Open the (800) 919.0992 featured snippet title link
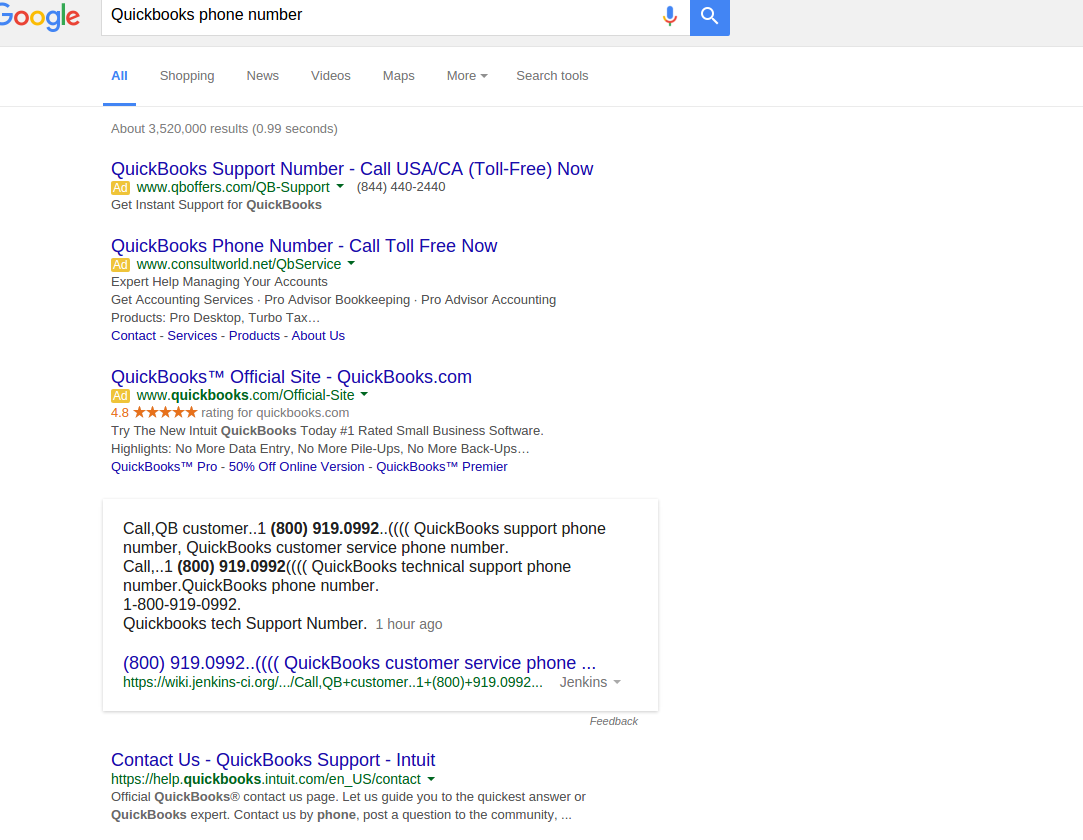1083x840 pixels. (x=359, y=663)
